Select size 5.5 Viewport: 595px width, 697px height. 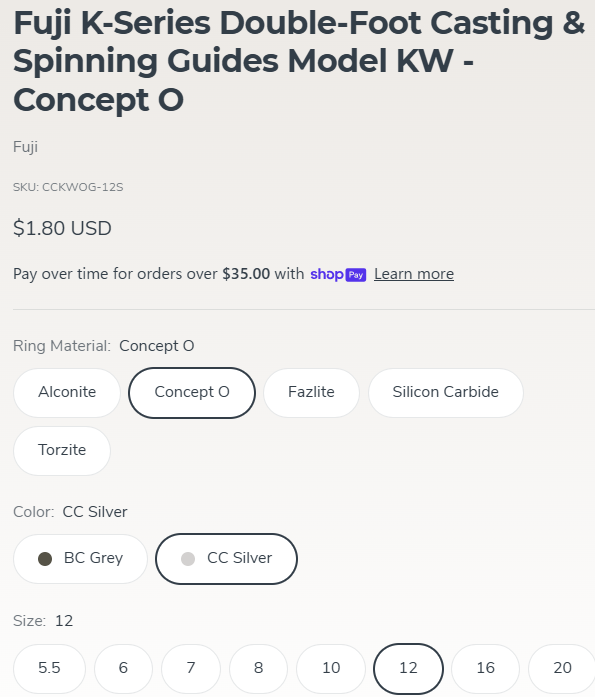click(x=49, y=668)
